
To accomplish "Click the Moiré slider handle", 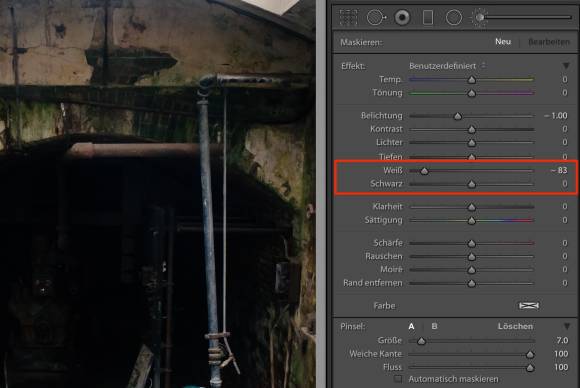I will pos(472,270).
